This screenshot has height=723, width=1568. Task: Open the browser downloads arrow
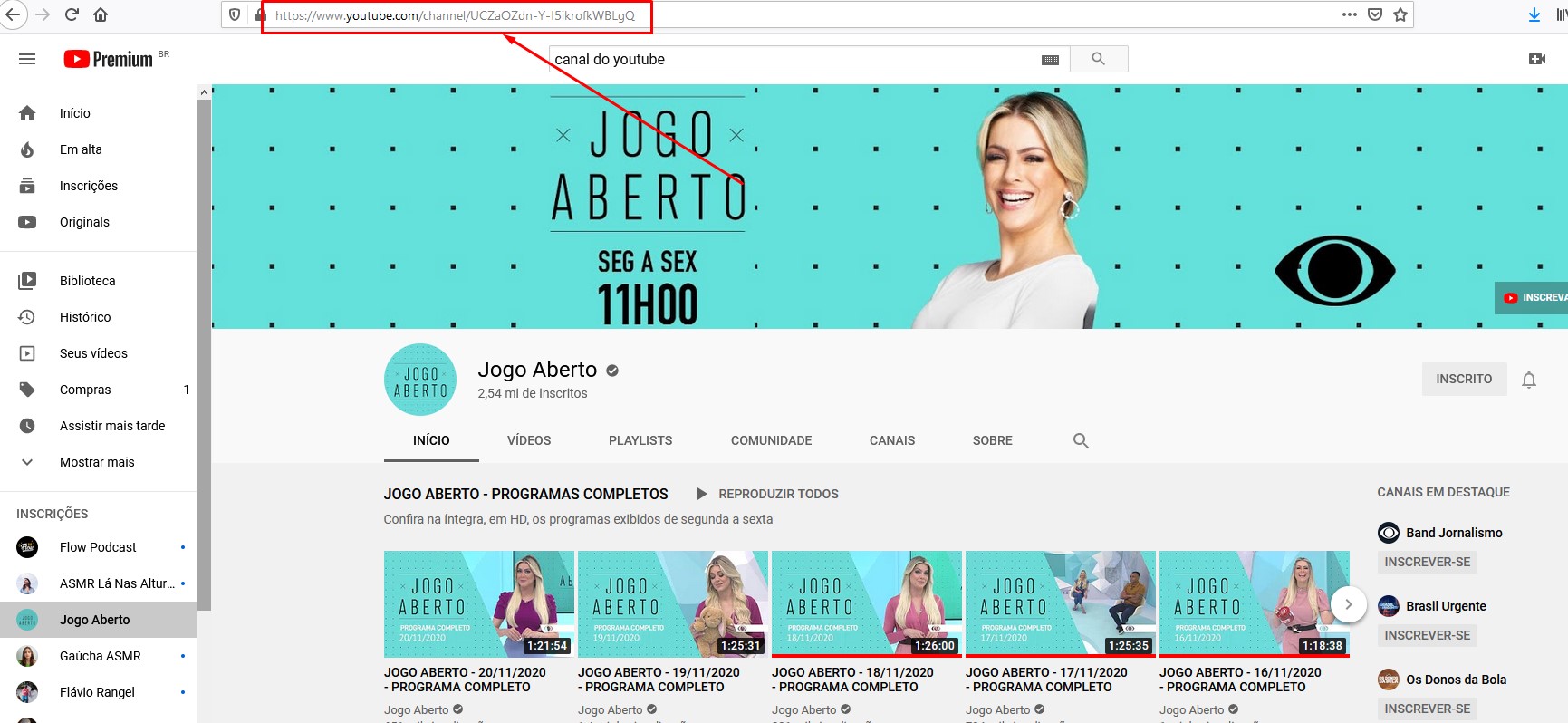click(x=1534, y=14)
